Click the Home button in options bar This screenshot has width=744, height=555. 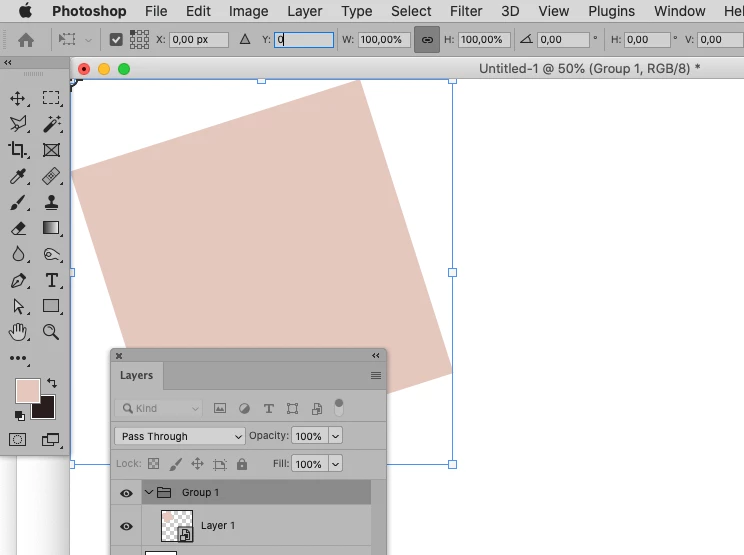pos(26,40)
